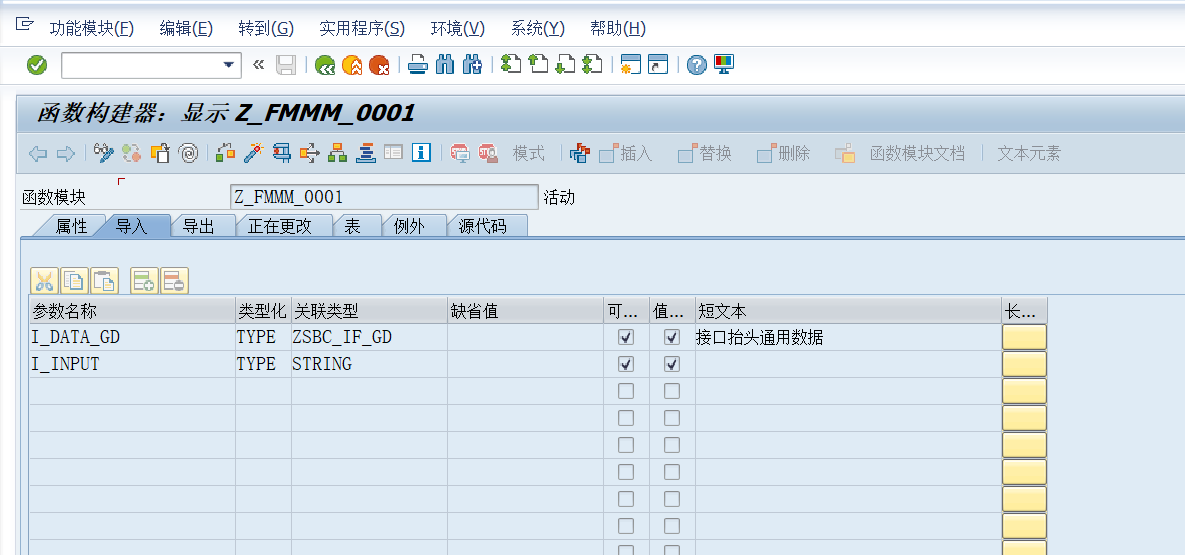Click the Print icon
This screenshot has width=1185, height=555.
tap(418, 66)
